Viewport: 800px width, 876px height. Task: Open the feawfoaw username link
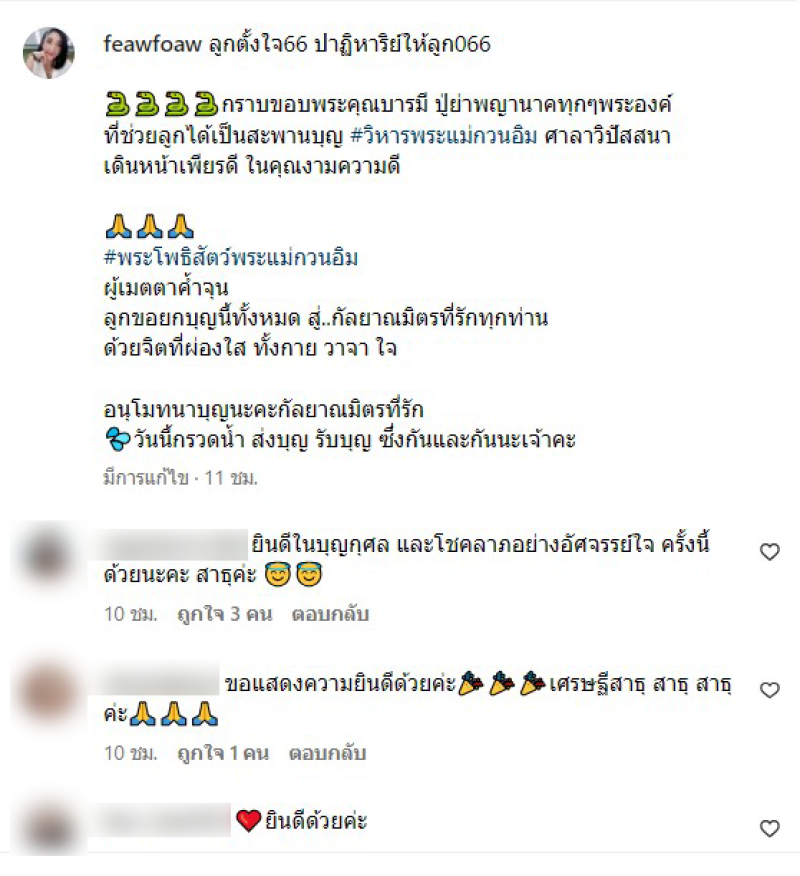pos(153,44)
